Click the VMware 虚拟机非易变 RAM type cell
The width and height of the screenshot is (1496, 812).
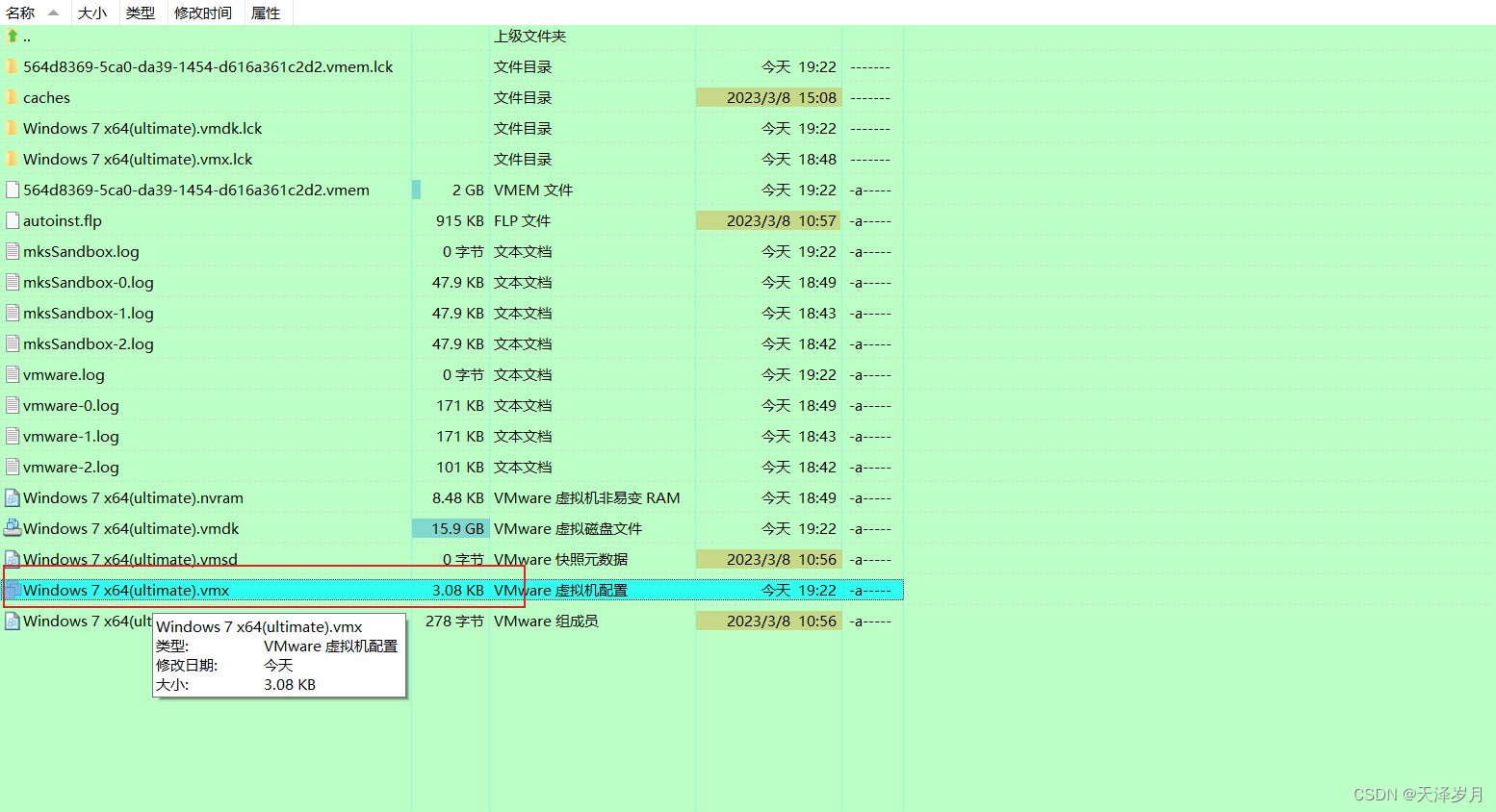pyautogui.click(x=587, y=497)
